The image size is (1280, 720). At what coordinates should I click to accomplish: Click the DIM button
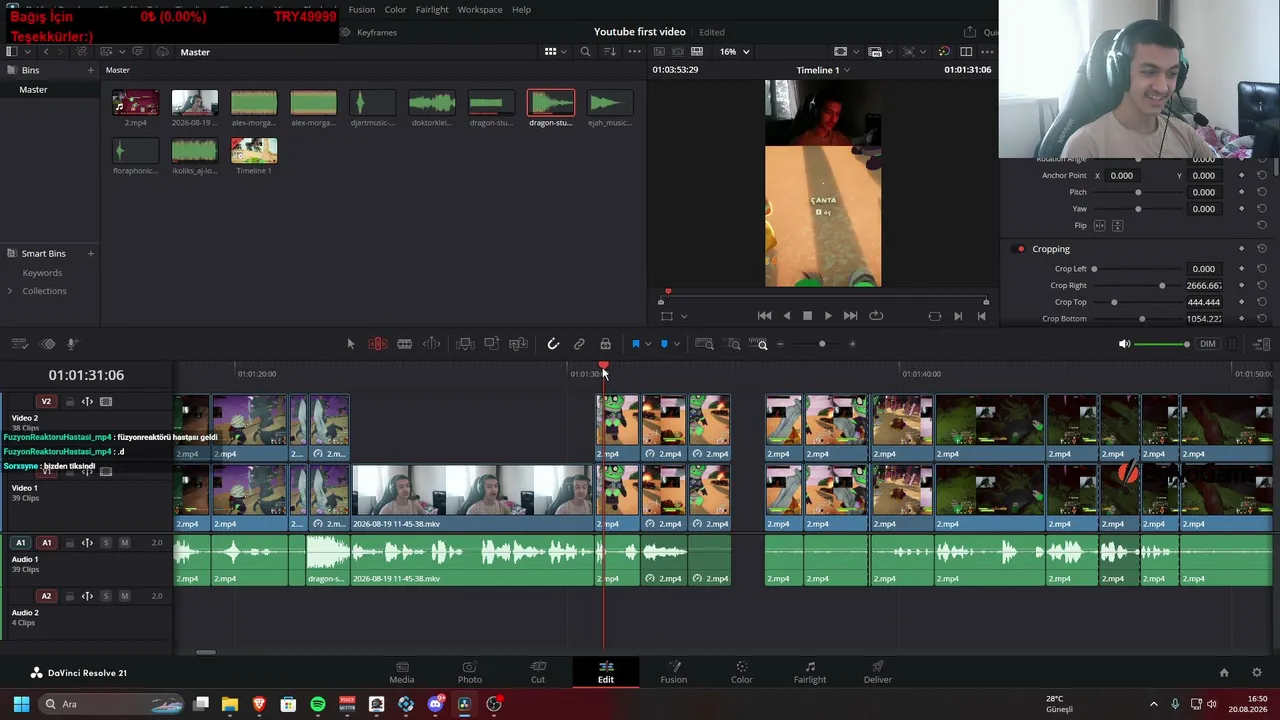point(1208,344)
